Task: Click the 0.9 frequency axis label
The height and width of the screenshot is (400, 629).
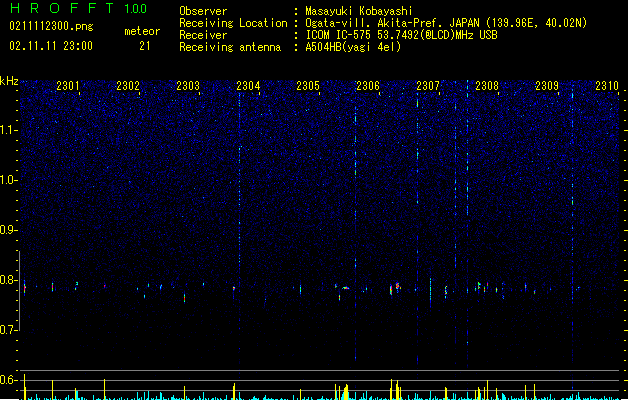Action: [8, 230]
